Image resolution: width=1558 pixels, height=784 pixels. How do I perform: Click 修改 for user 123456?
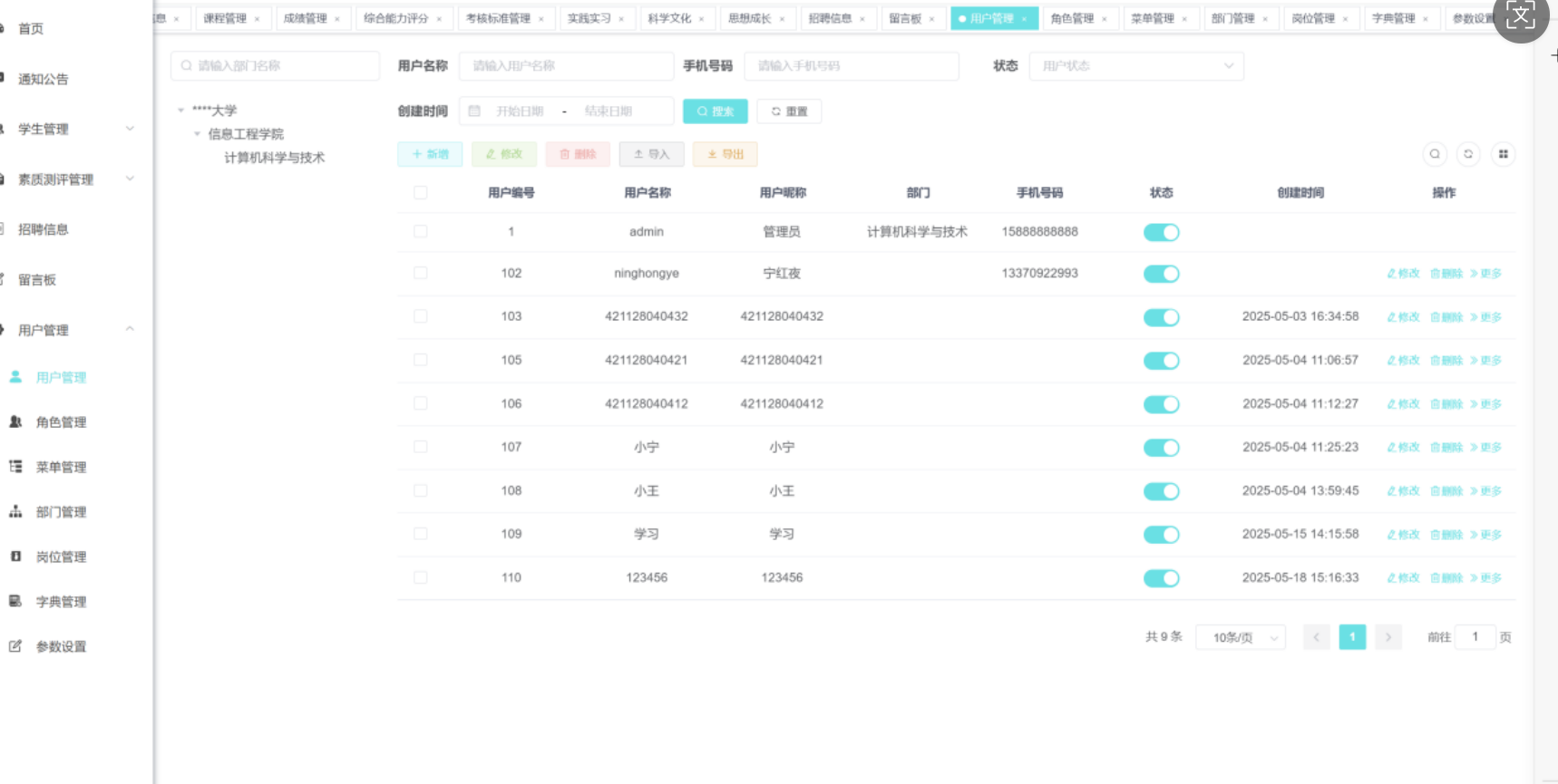1403,578
